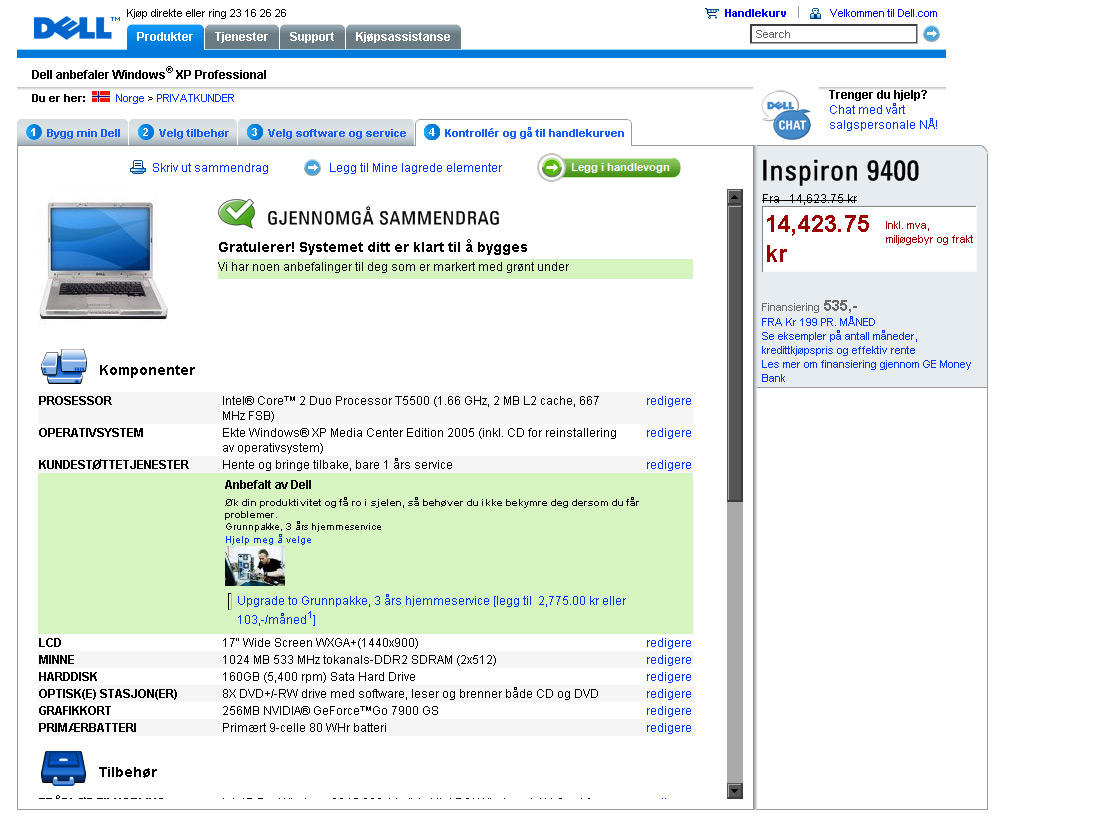Click redigere for OPERATIVSYSTEM row
The image size is (1093, 820).
click(x=668, y=433)
